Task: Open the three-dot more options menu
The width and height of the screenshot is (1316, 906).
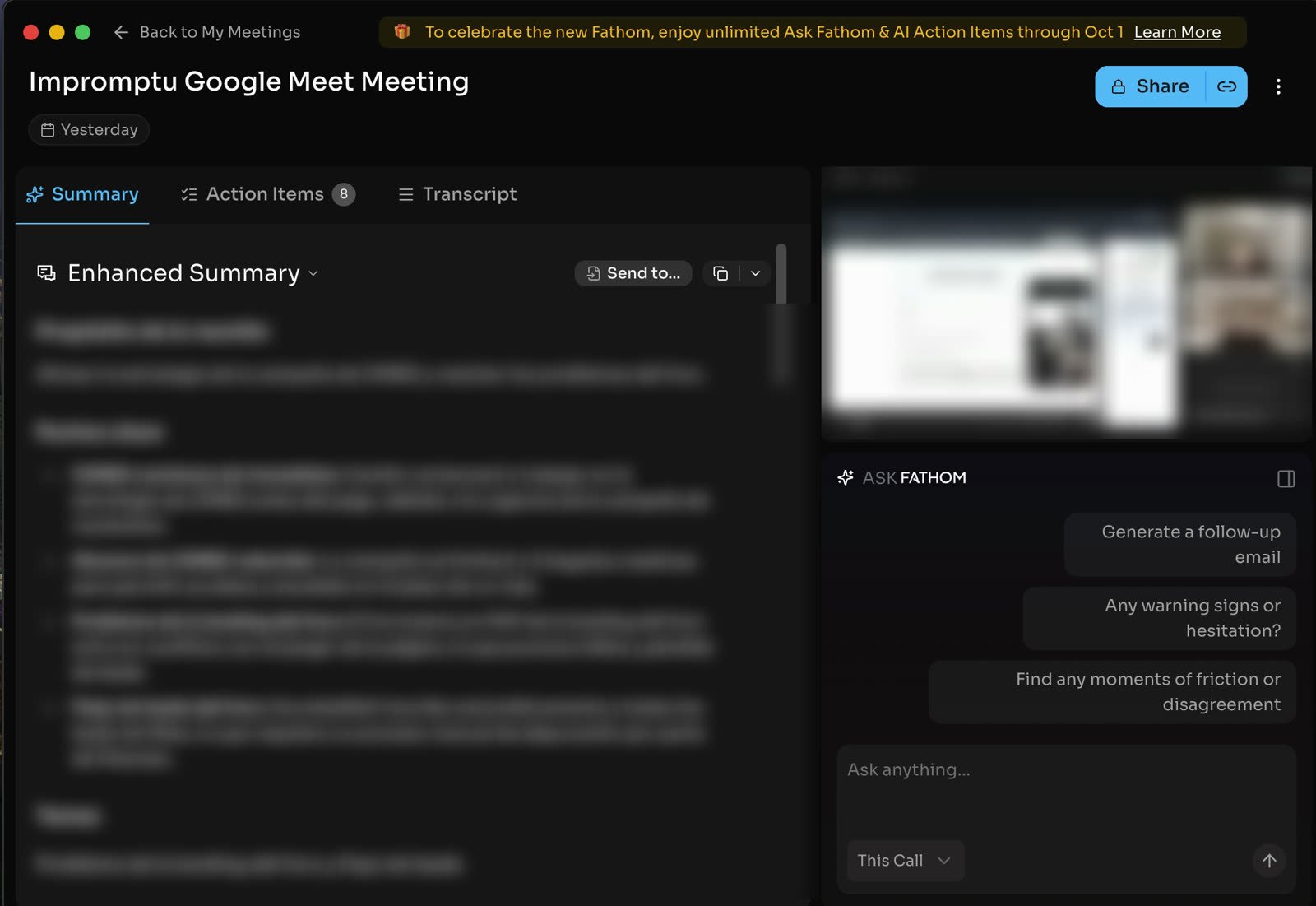Action: 1278,86
